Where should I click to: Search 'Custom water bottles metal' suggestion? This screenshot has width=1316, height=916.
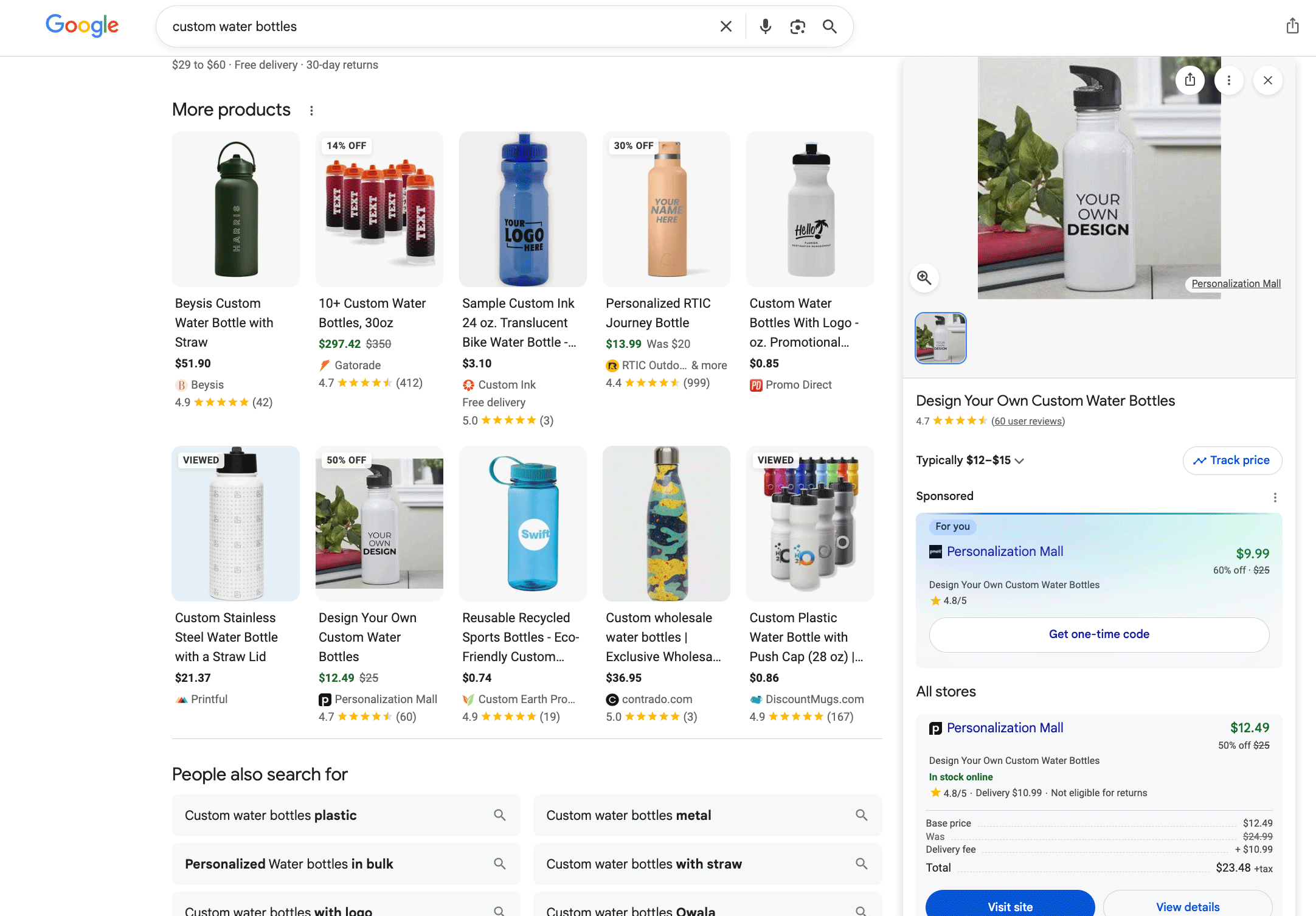point(708,815)
